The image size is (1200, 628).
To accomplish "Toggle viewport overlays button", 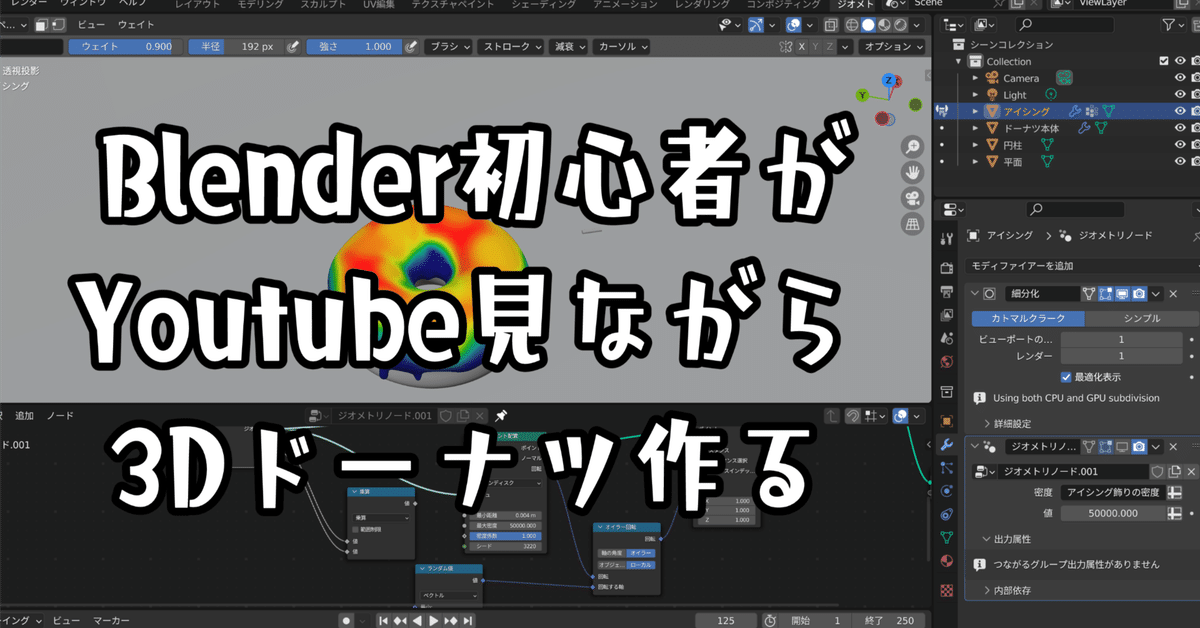I will tap(795, 25).
